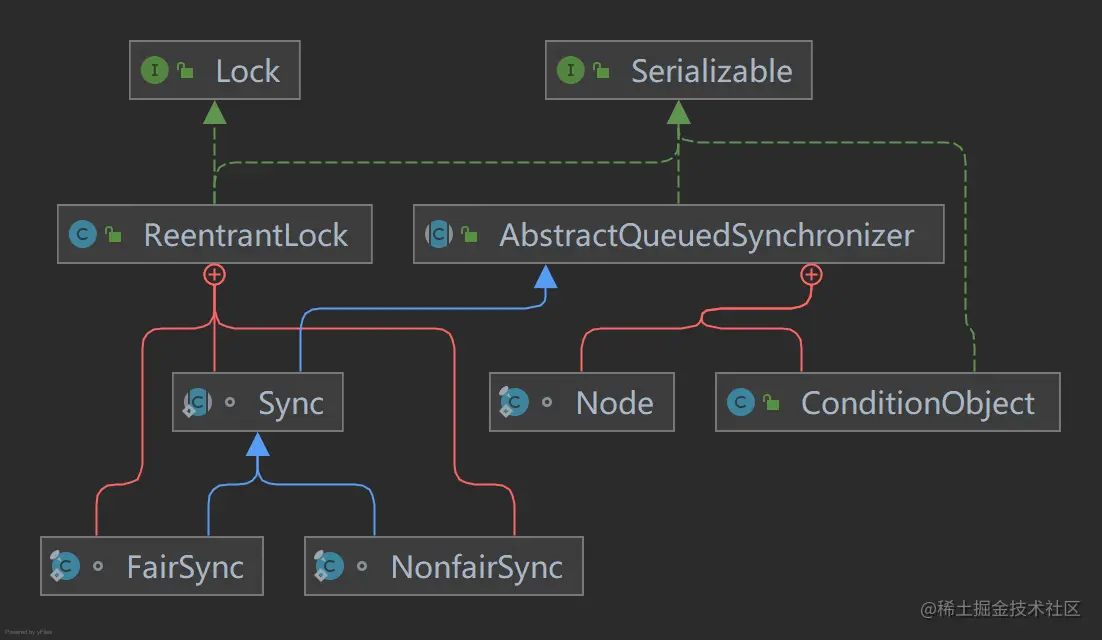The width and height of the screenshot is (1102, 640).
Task: Click the abstract class icon on AbstractQueuedSynchronizer
Action: click(x=439, y=235)
